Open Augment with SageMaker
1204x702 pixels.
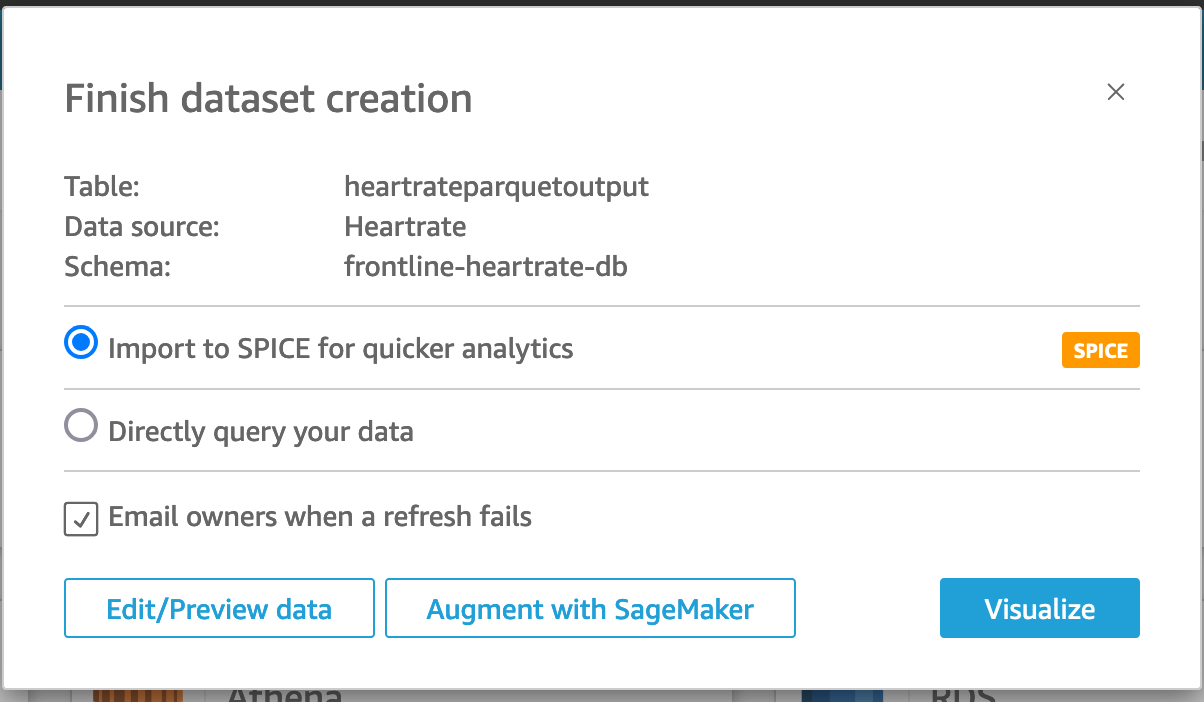click(590, 608)
